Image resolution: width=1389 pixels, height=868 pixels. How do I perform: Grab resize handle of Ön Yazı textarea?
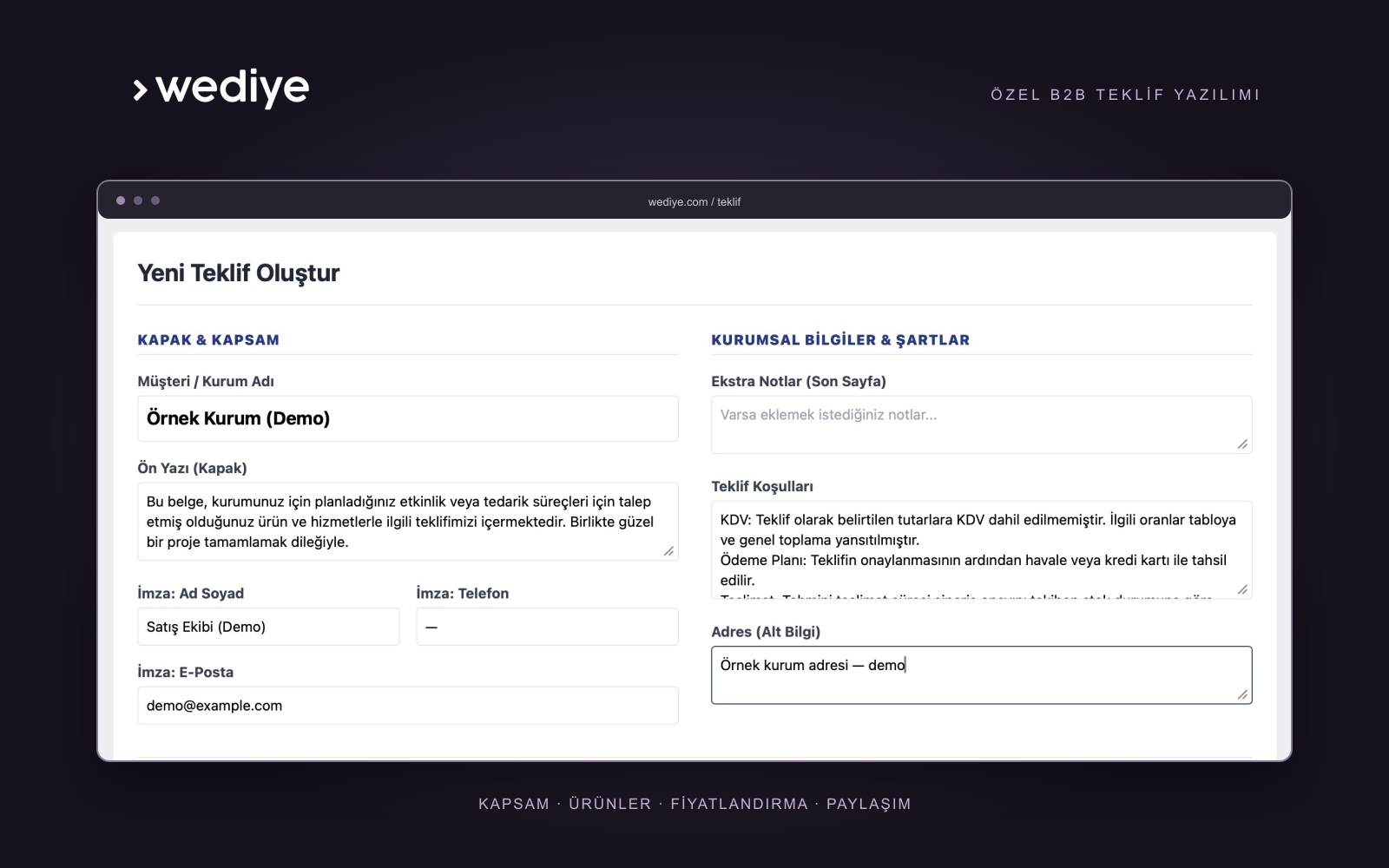click(x=668, y=551)
